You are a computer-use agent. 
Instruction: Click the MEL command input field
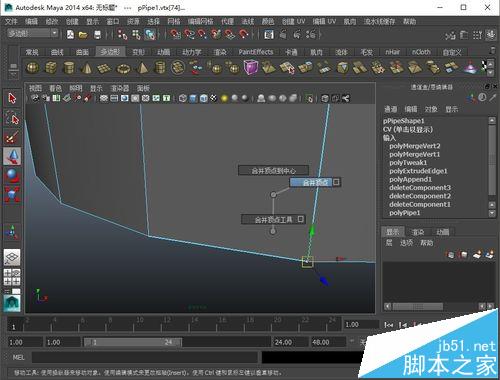coord(145,357)
